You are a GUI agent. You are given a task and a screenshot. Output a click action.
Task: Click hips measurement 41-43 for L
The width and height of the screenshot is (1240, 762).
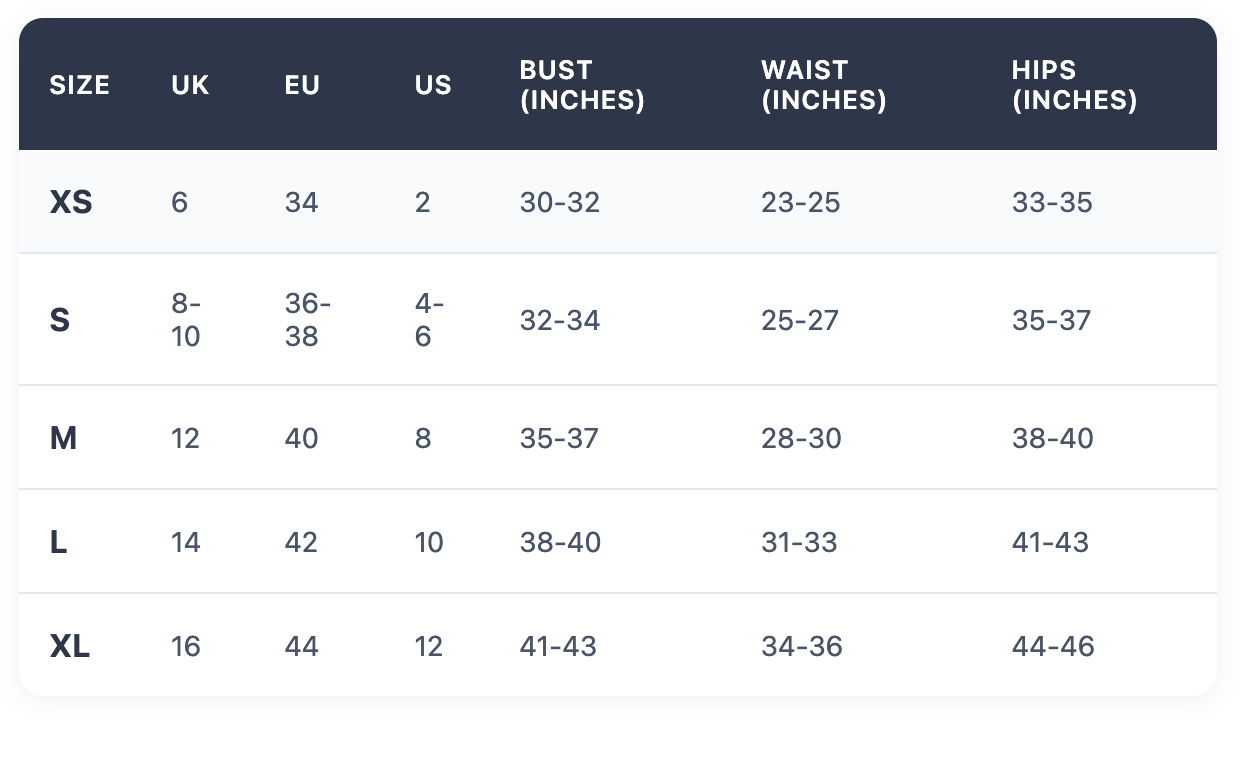click(x=1050, y=542)
